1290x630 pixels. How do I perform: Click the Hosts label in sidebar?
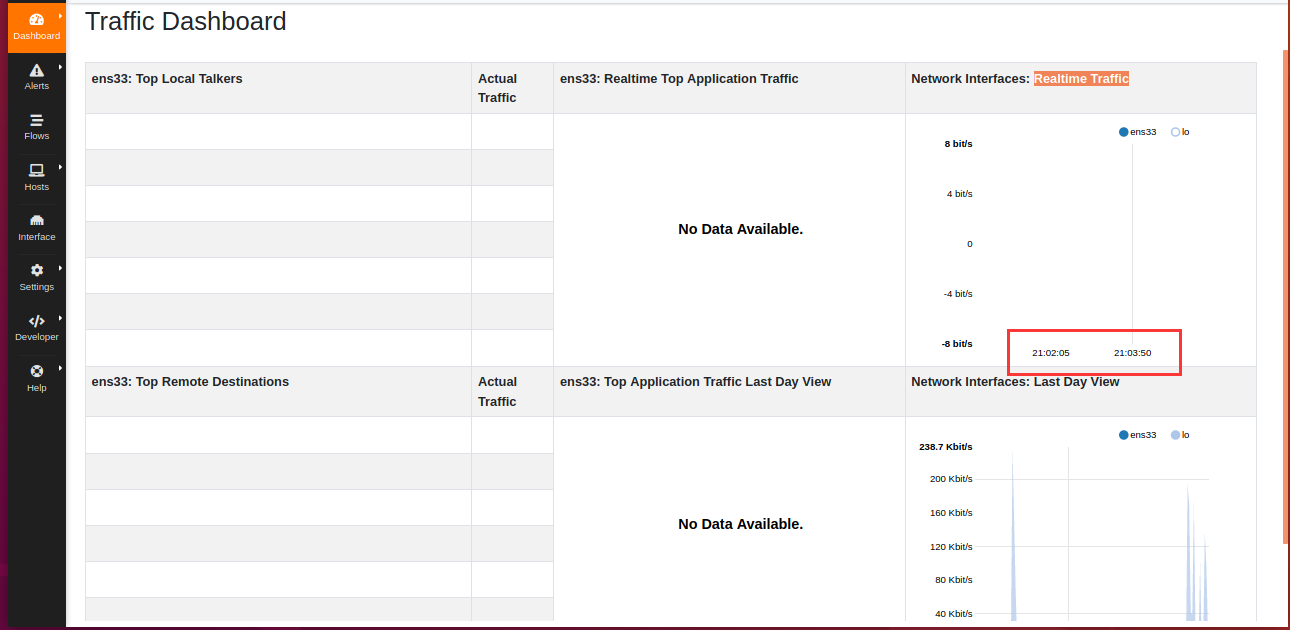click(x=37, y=187)
